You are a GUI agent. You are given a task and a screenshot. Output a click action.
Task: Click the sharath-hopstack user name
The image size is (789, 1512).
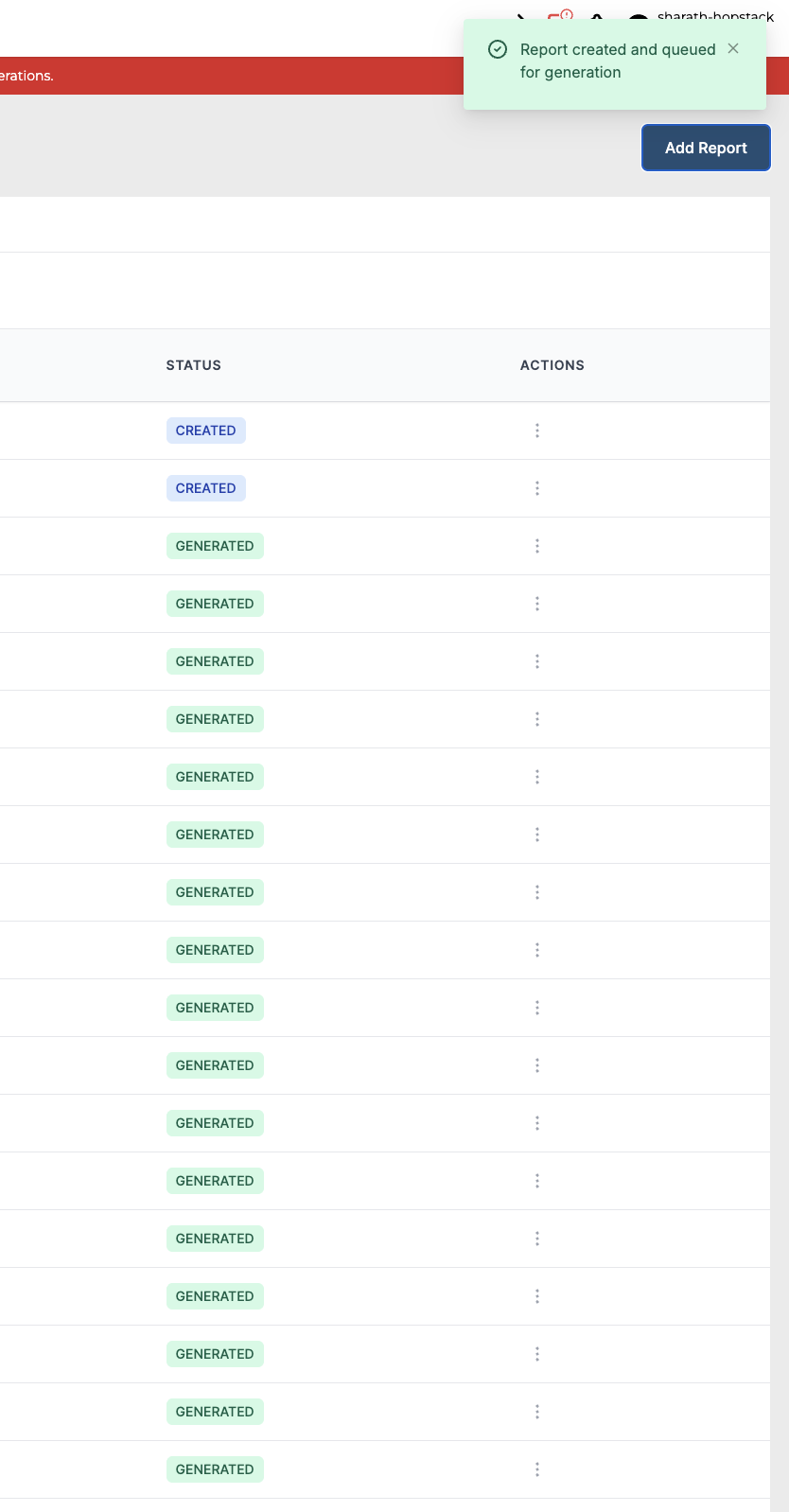pos(715,16)
